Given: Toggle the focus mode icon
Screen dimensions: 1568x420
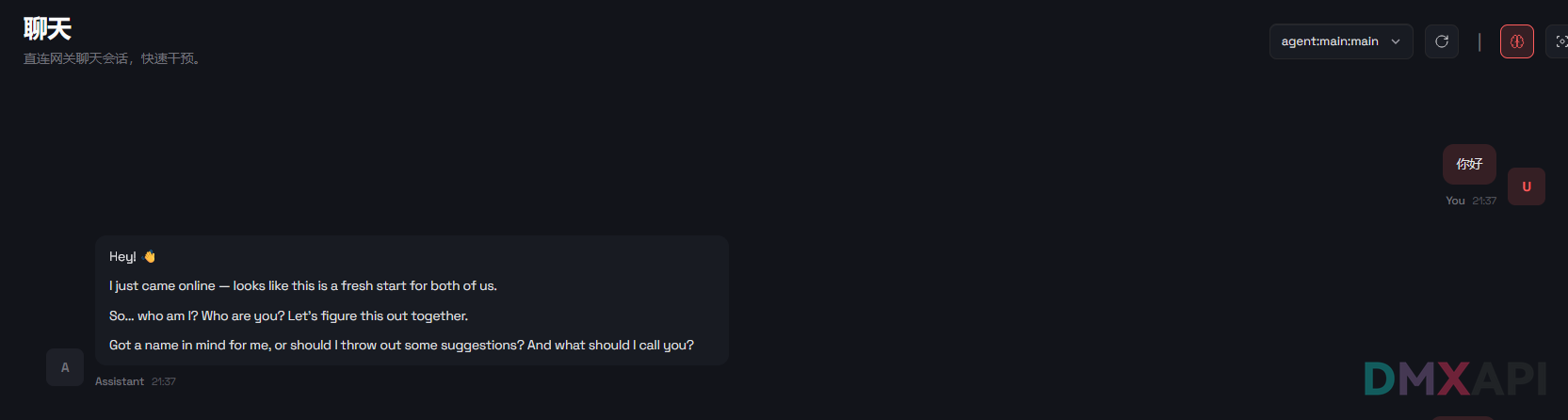Looking at the screenshot, I should pos(1560,41).
